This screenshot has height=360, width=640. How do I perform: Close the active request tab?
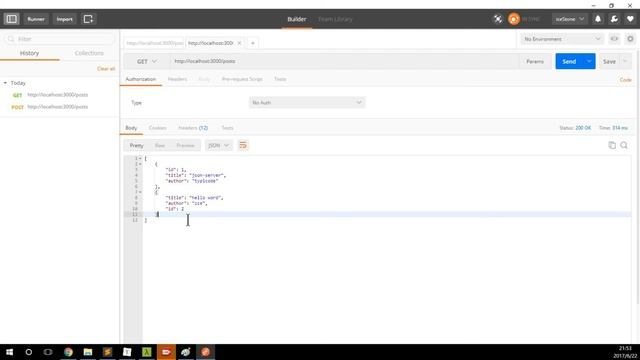(239, 43)
